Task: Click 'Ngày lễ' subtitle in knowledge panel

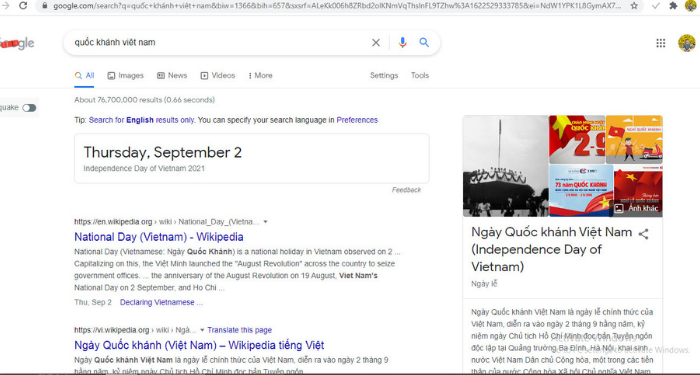Action: [x=484, y=284]
